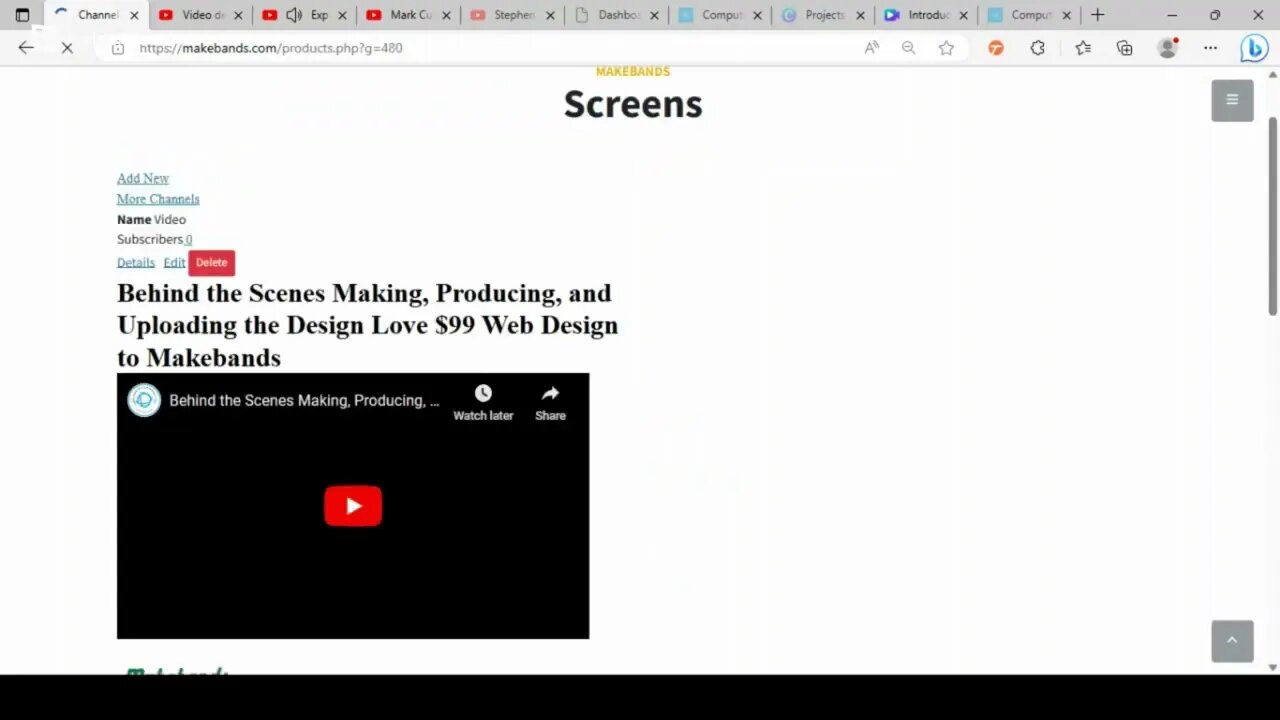This screenshot has width=1280, height=720.
Task: Click the Read aloud icon
Action: click(872, 48)
